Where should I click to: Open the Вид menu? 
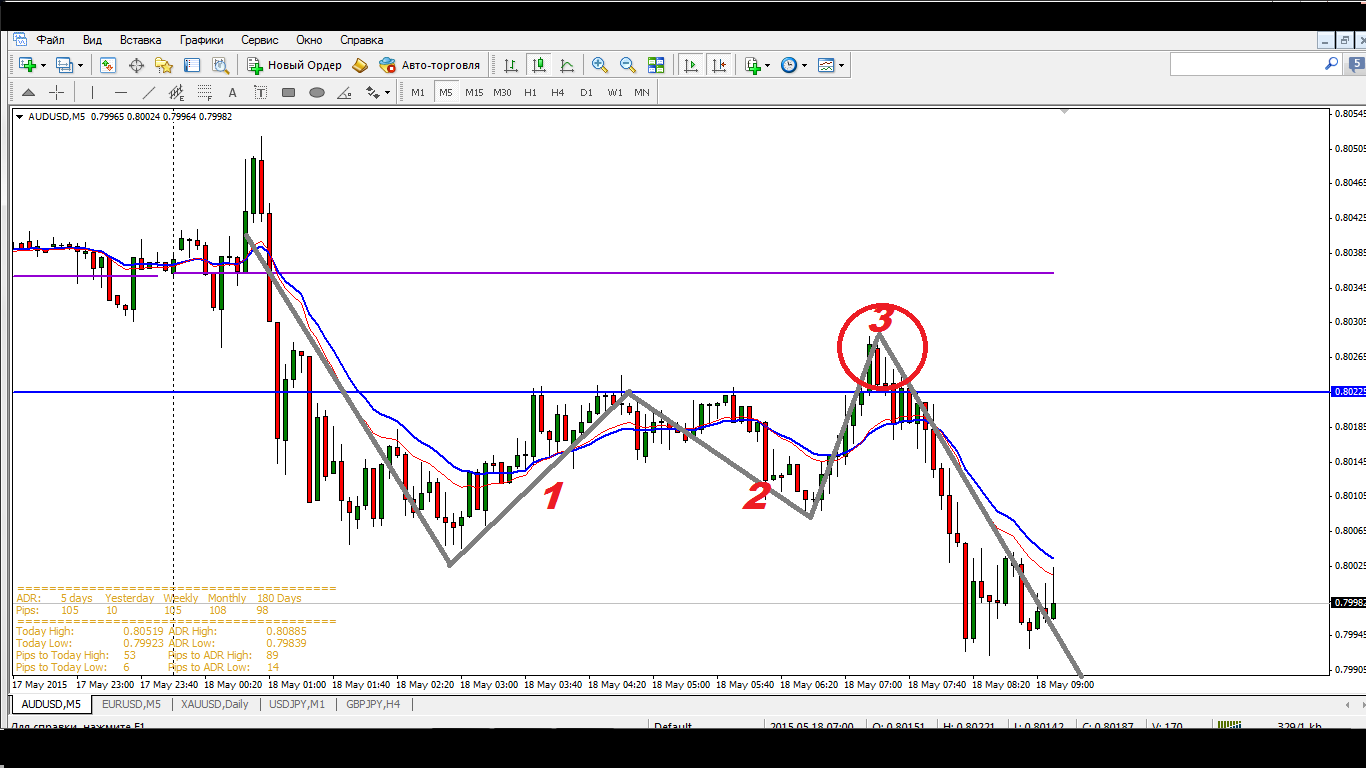(x=92, y=40)
